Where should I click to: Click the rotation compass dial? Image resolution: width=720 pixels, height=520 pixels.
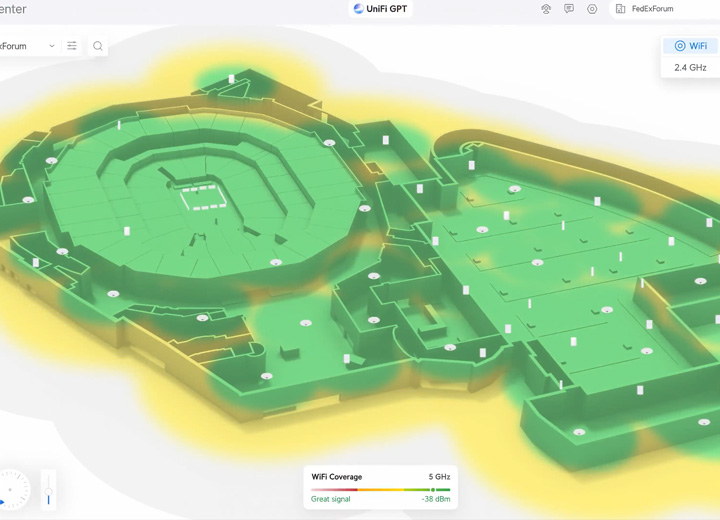click(x=12, y=490)
